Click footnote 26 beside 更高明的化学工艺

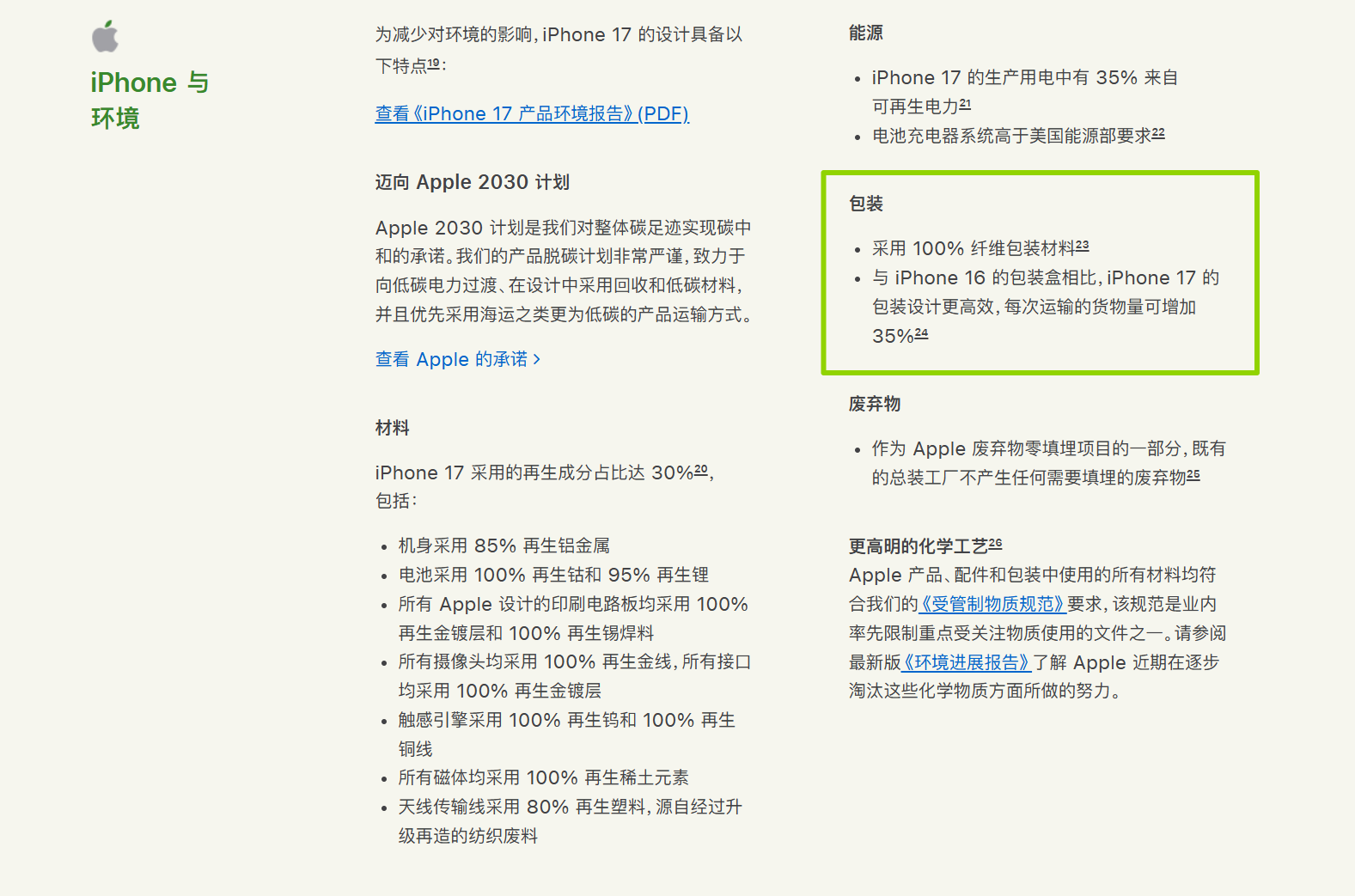(995, 544)
